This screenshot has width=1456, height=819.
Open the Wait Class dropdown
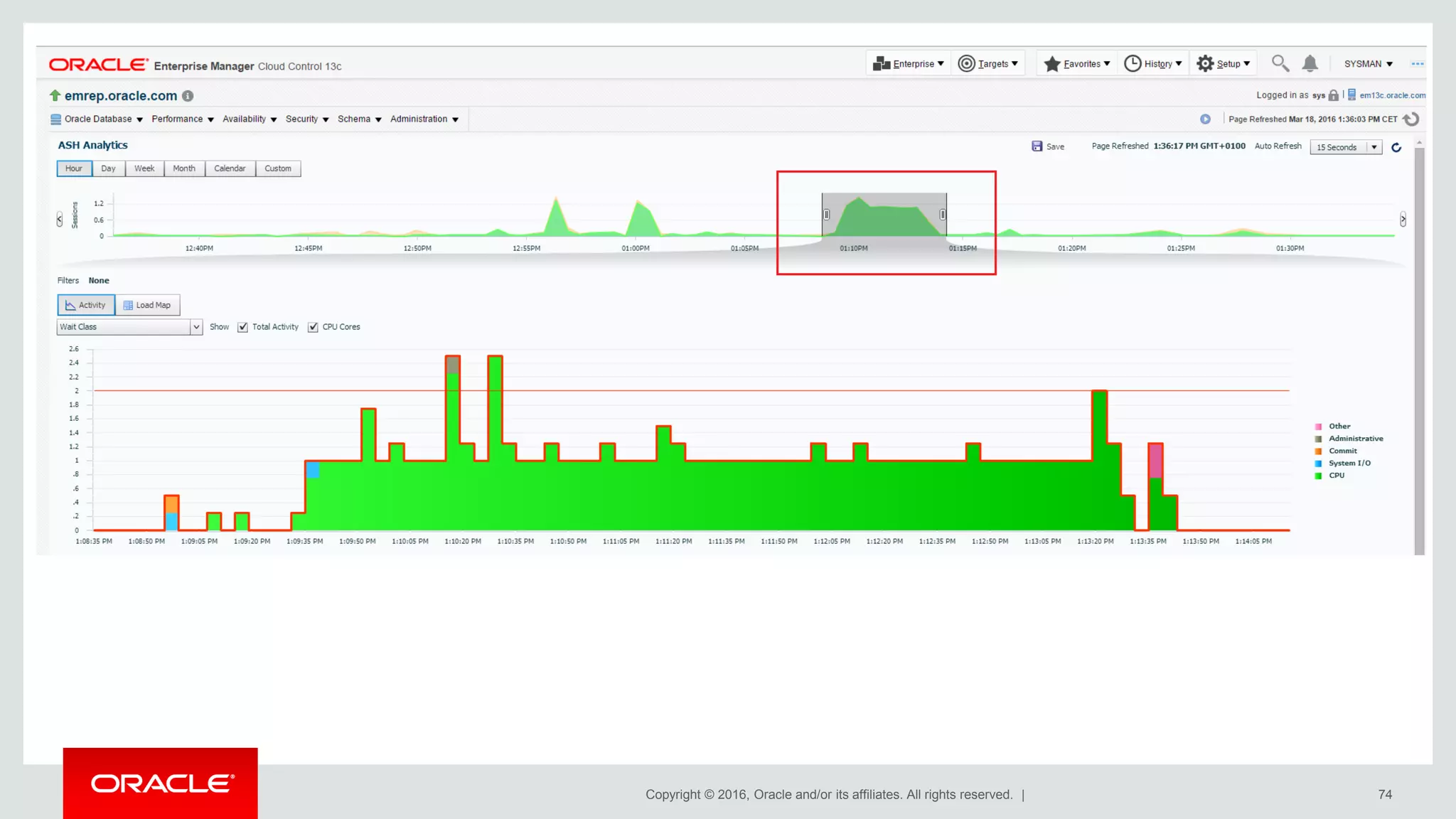pos(196,327)
